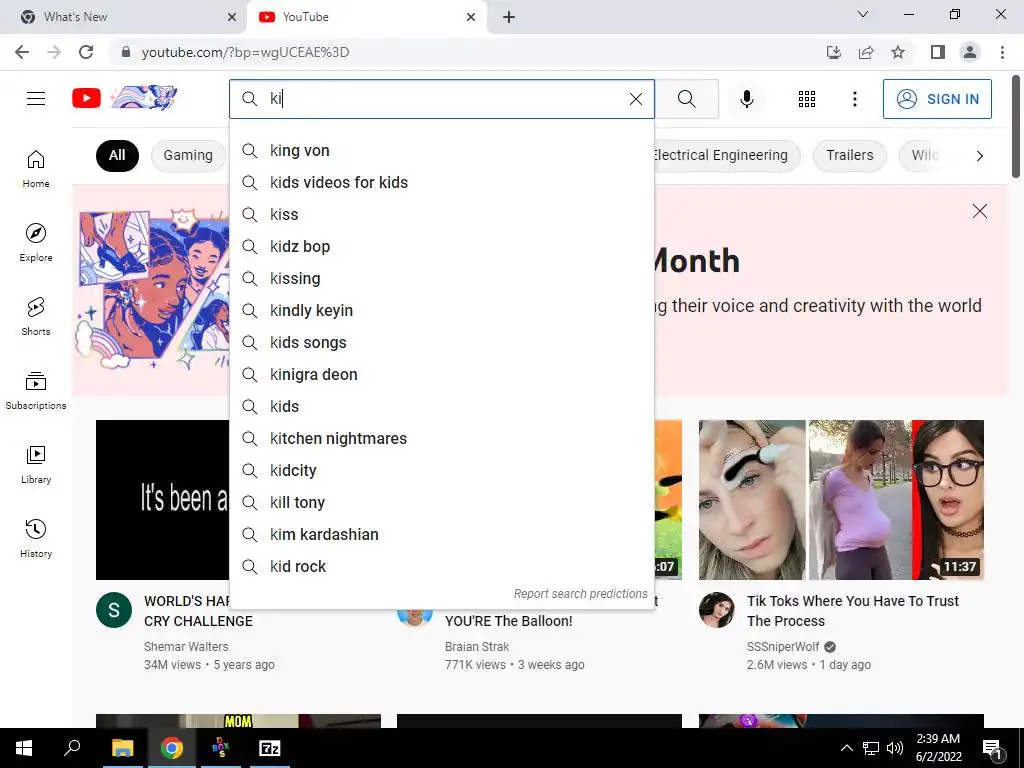The height and width of the screenshot is (768, 1024).
Task: Share this page via address bar icon
Action: [x=866, y=52]
